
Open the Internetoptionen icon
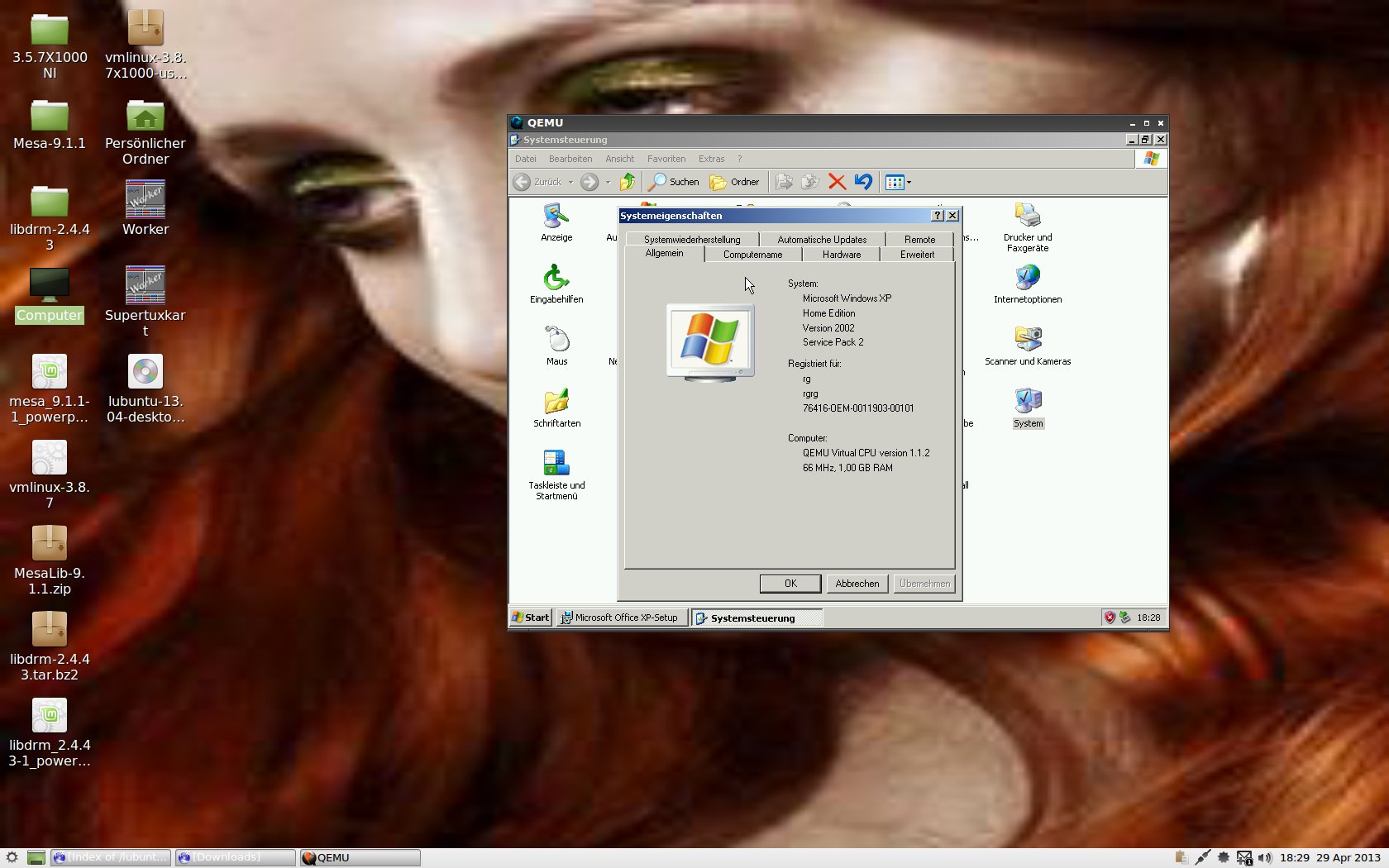coord(1028,279)
